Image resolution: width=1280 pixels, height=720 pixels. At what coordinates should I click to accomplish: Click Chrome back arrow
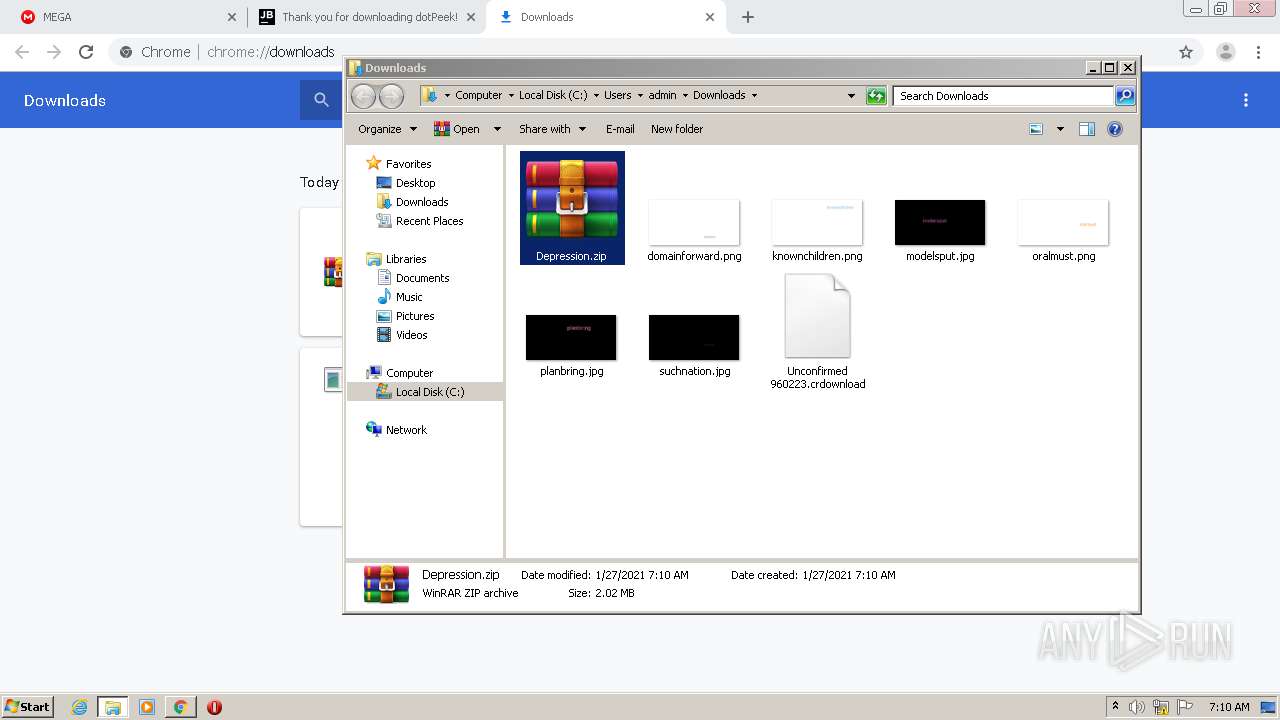click(x=22, y=52)
